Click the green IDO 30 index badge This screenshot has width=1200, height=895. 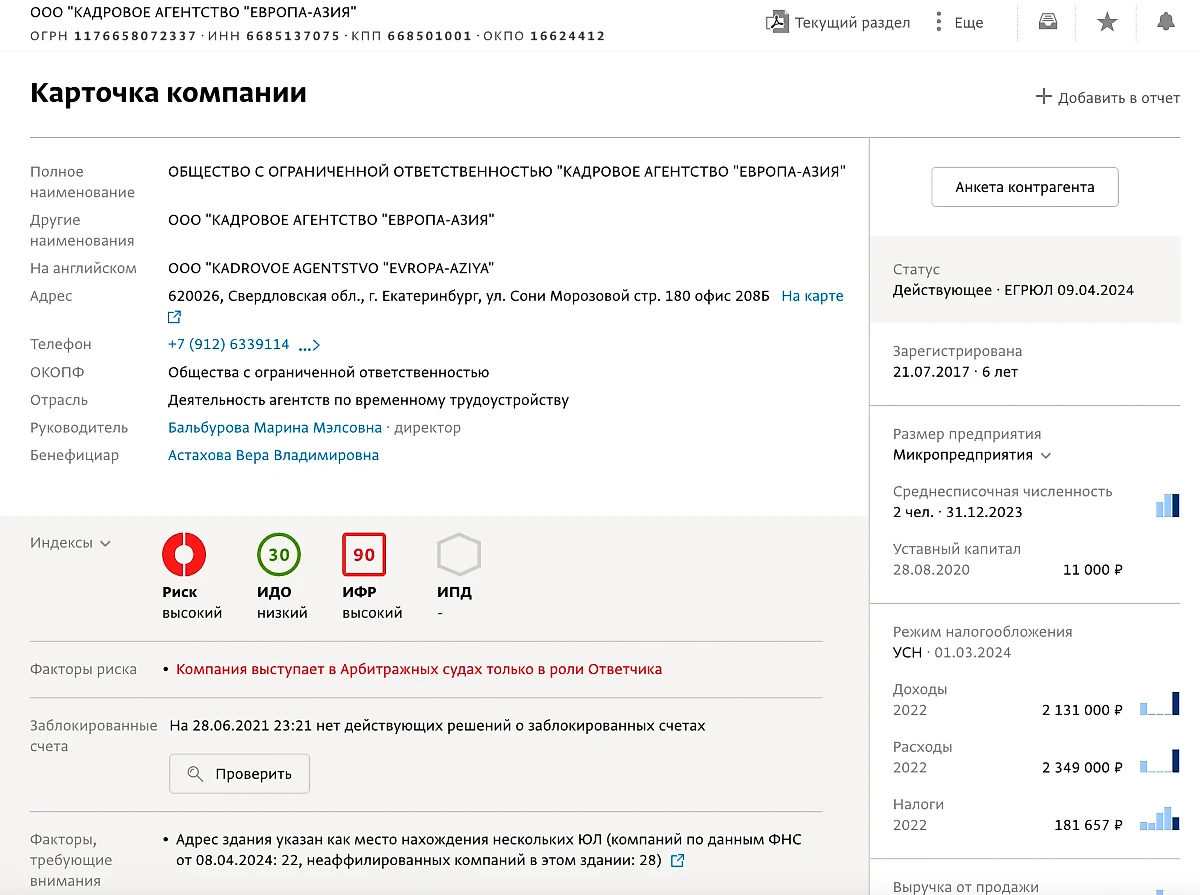[x=279, y=555]
